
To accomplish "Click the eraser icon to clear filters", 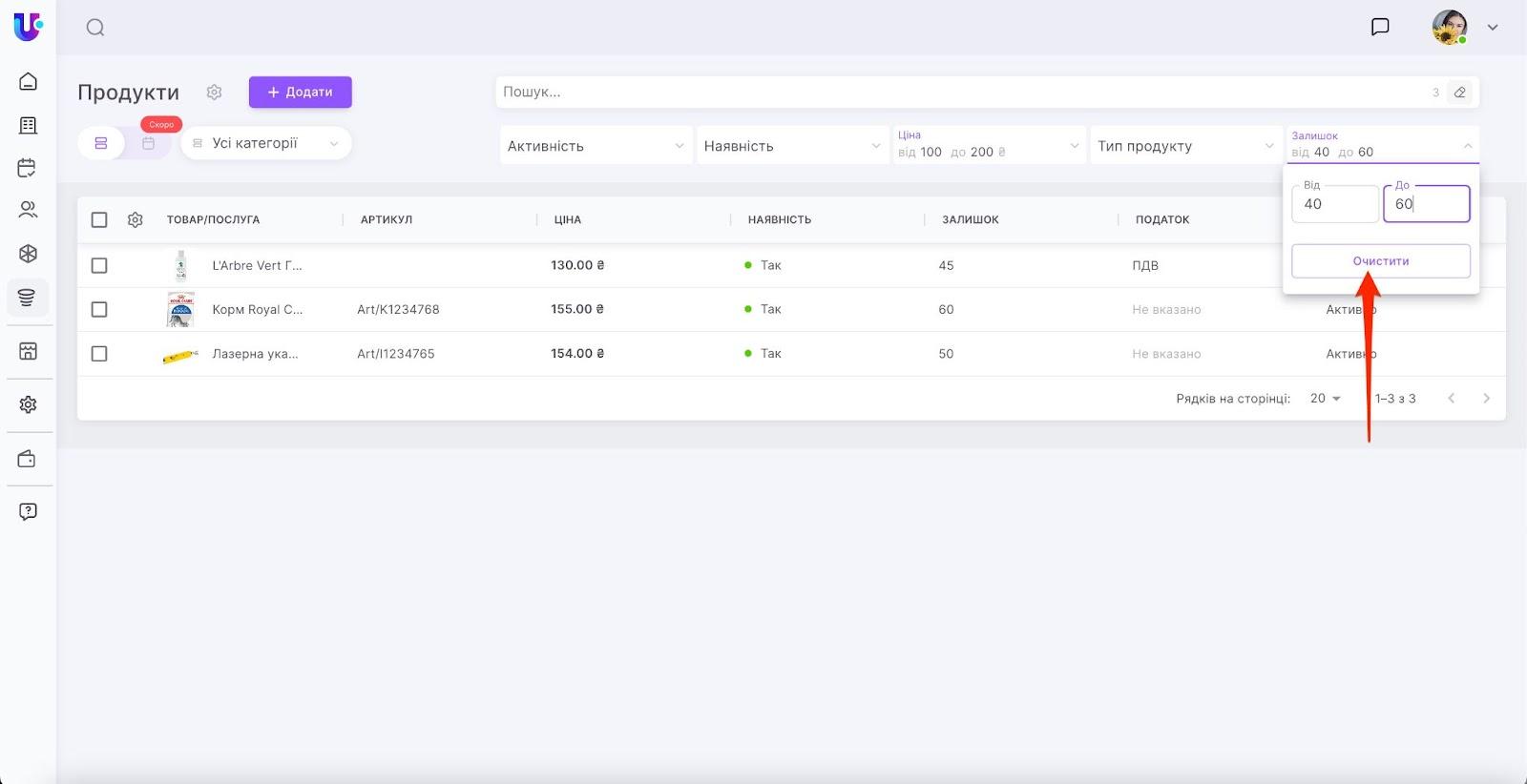I will (x=1459, y=93).
